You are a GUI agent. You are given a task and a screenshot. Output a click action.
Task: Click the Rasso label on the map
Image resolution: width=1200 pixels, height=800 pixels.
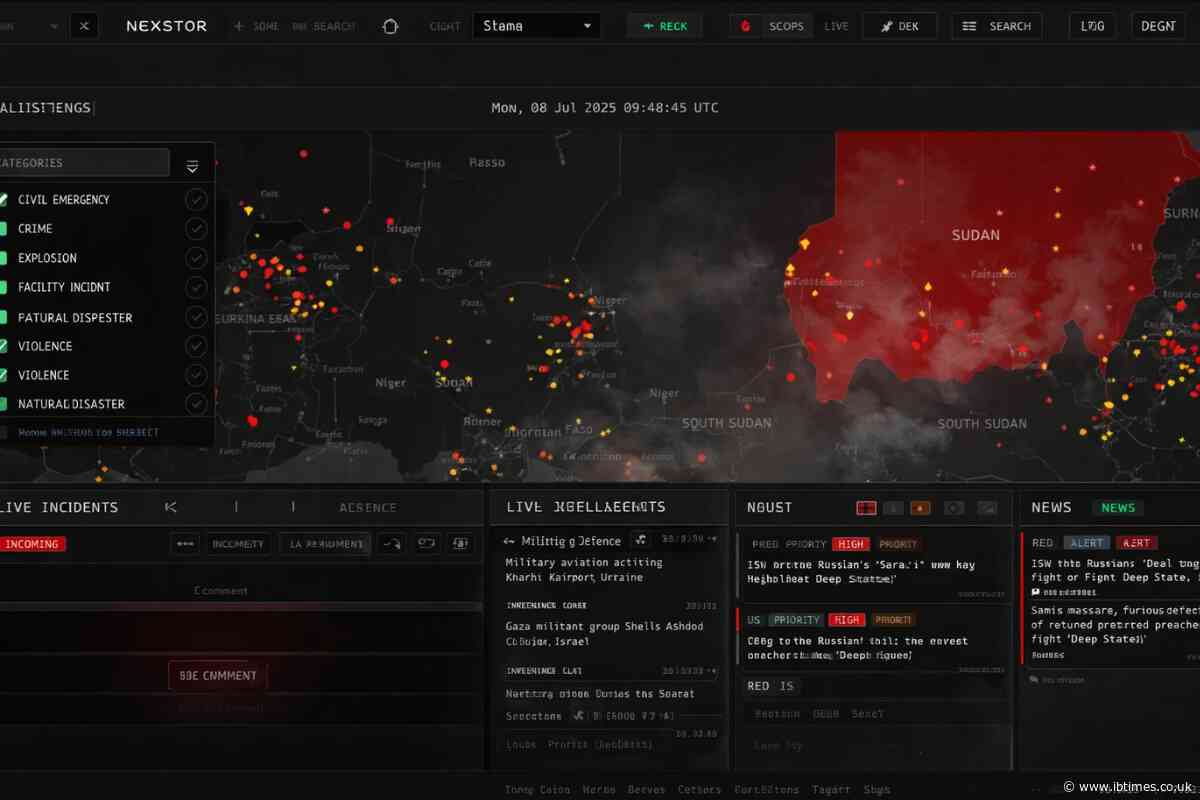(x=487, y=162)
